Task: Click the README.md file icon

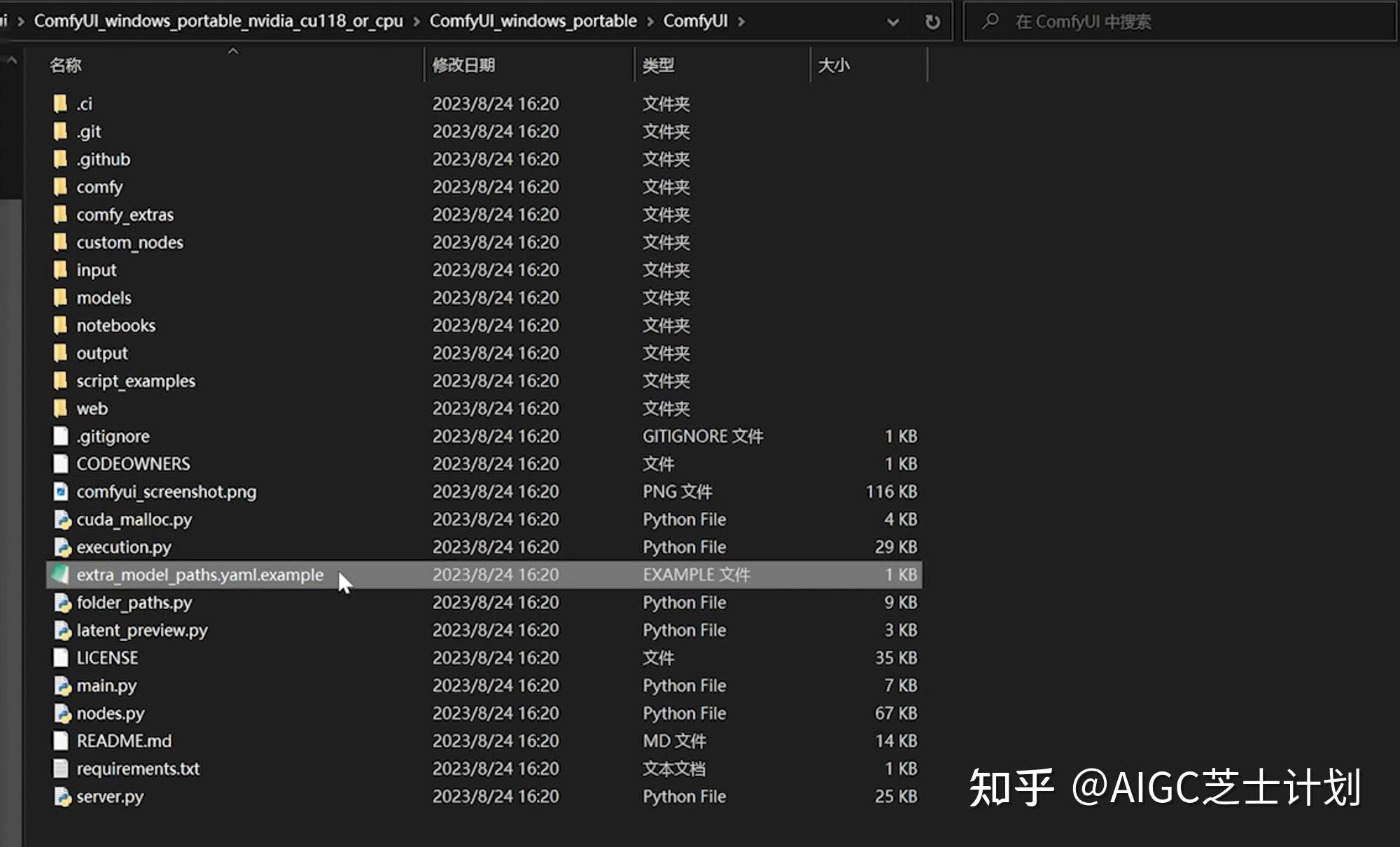Action: coord(62,741)
